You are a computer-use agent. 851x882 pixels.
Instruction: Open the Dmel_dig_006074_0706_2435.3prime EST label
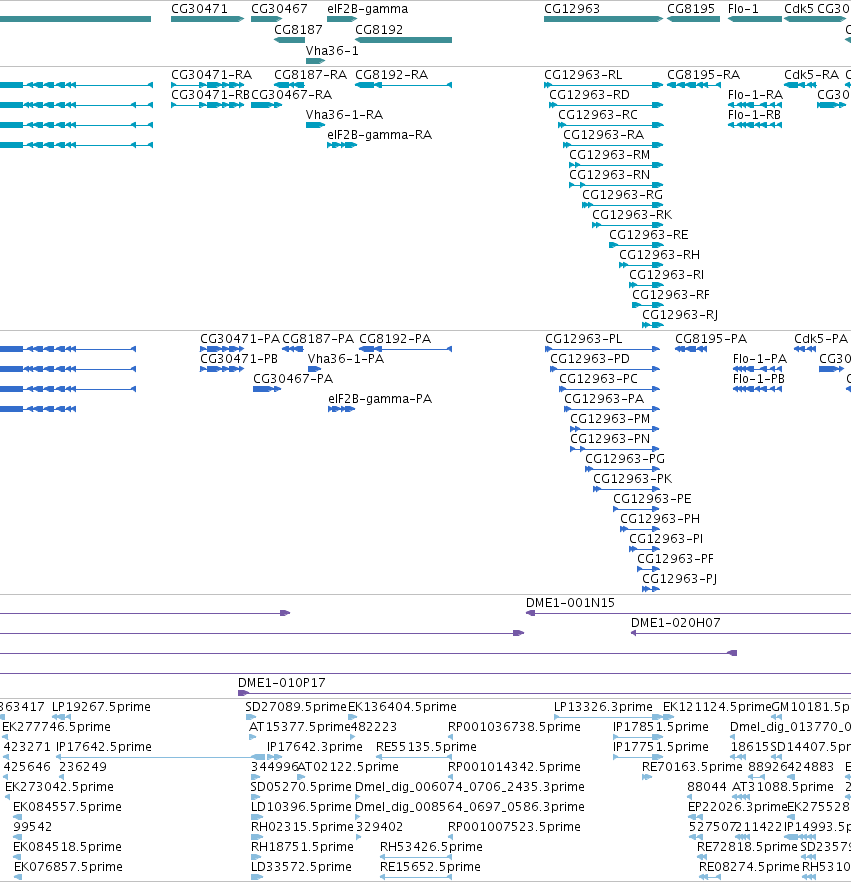[x=470, y=787]
